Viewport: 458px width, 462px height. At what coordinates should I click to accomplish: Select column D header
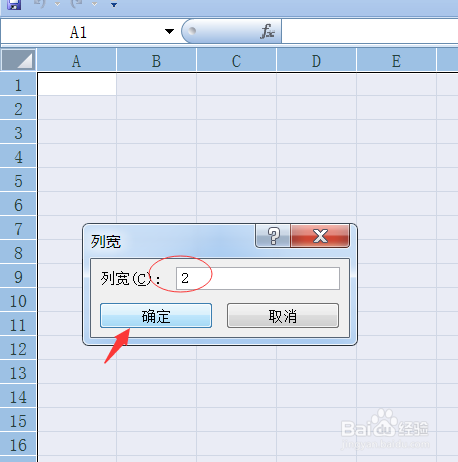[x=317, y=61]
